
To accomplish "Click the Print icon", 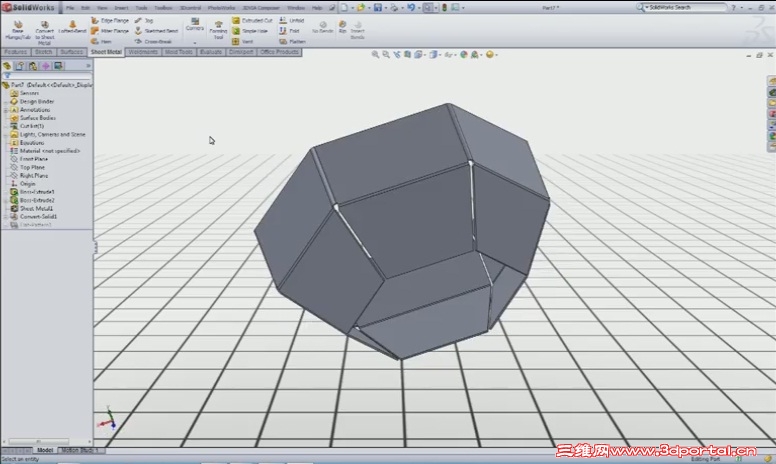I will pyautogui.click(x=394, y=7).
